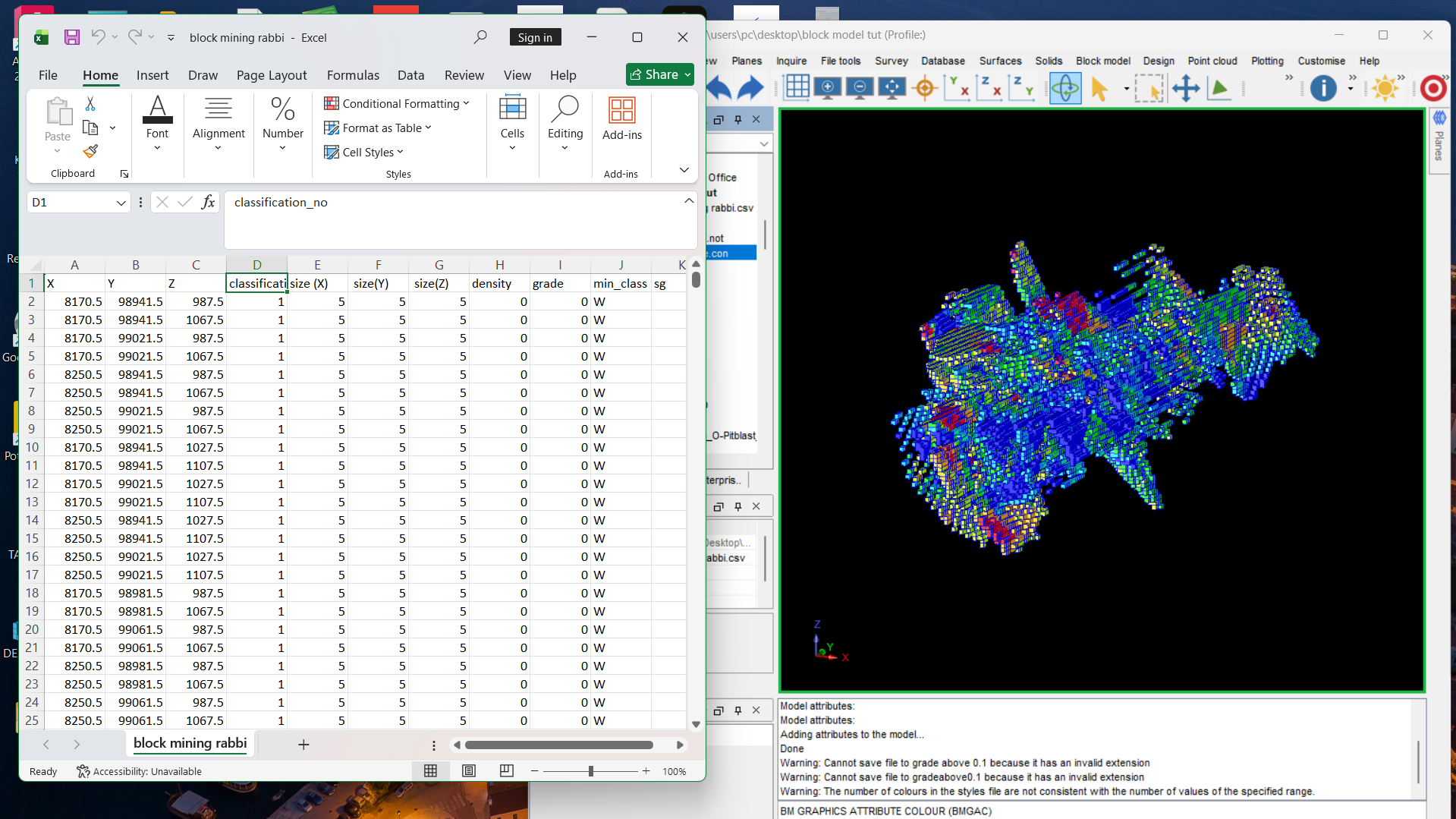Click the Insert Function fx icon
The width and height of the screenshot is (1456, 819).
(x=208, y=202)
